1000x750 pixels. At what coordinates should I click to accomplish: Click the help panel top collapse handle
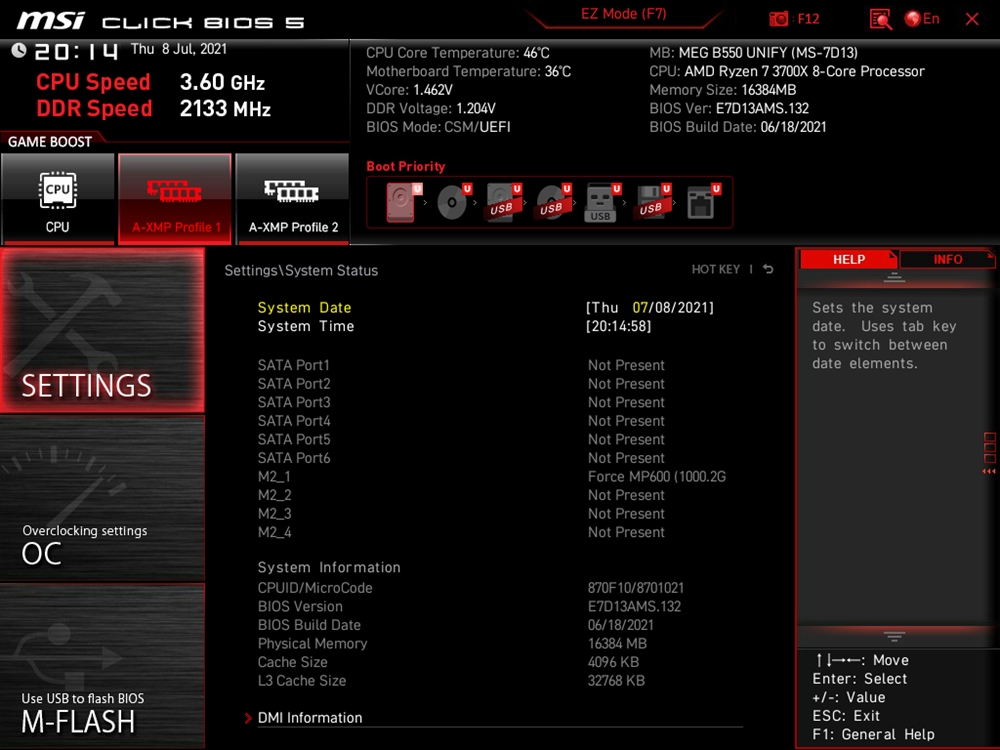point(893,277)
